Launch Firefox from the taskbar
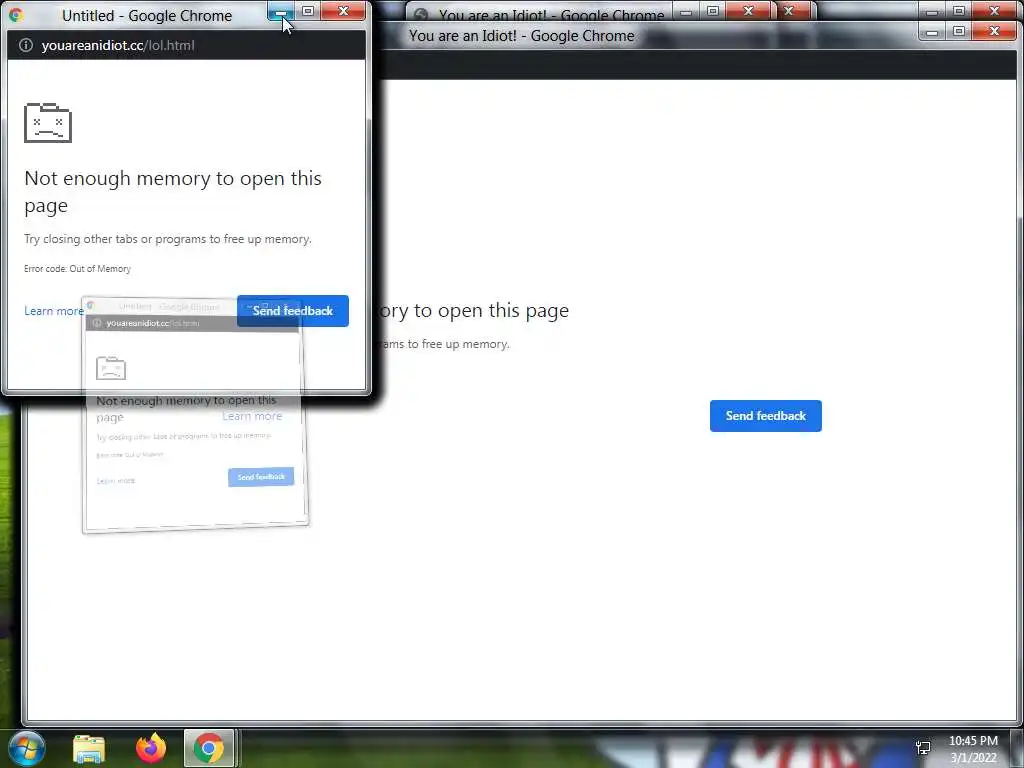Viewport: 1024px width, 768px height. (151, 748)
